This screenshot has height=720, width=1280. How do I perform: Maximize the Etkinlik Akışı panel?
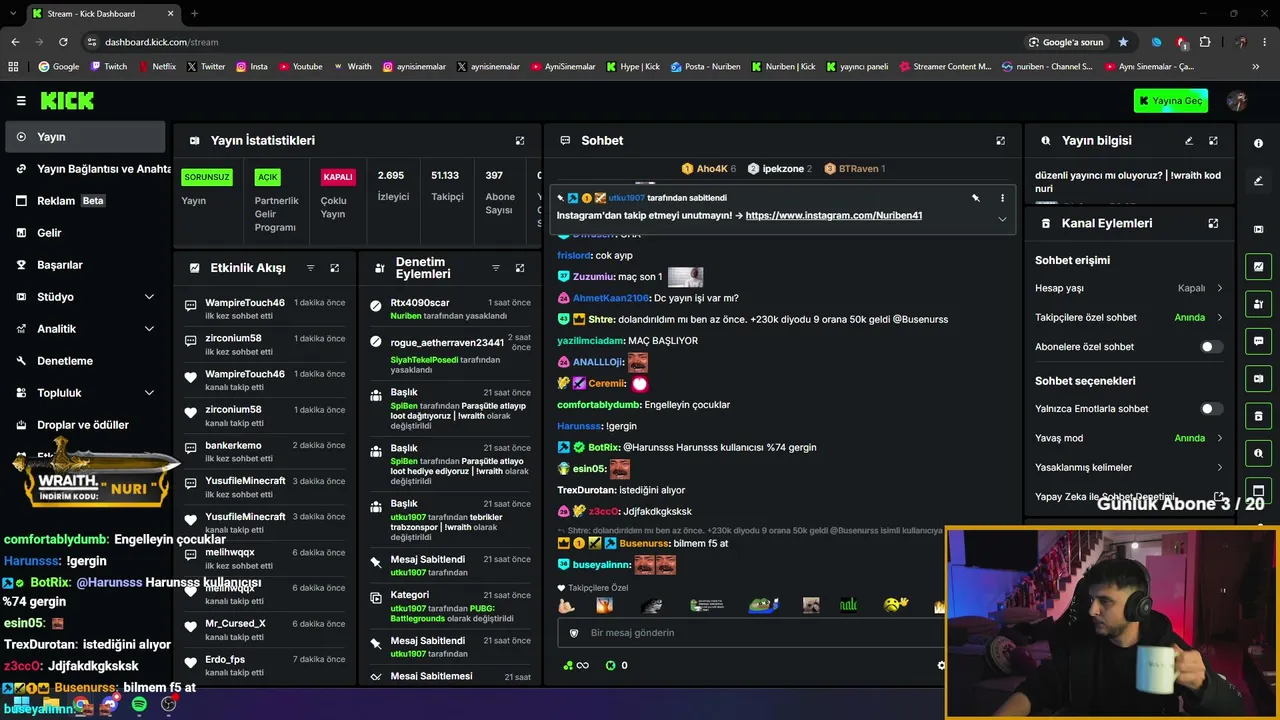pyautogui.click(x=335, y=268)
